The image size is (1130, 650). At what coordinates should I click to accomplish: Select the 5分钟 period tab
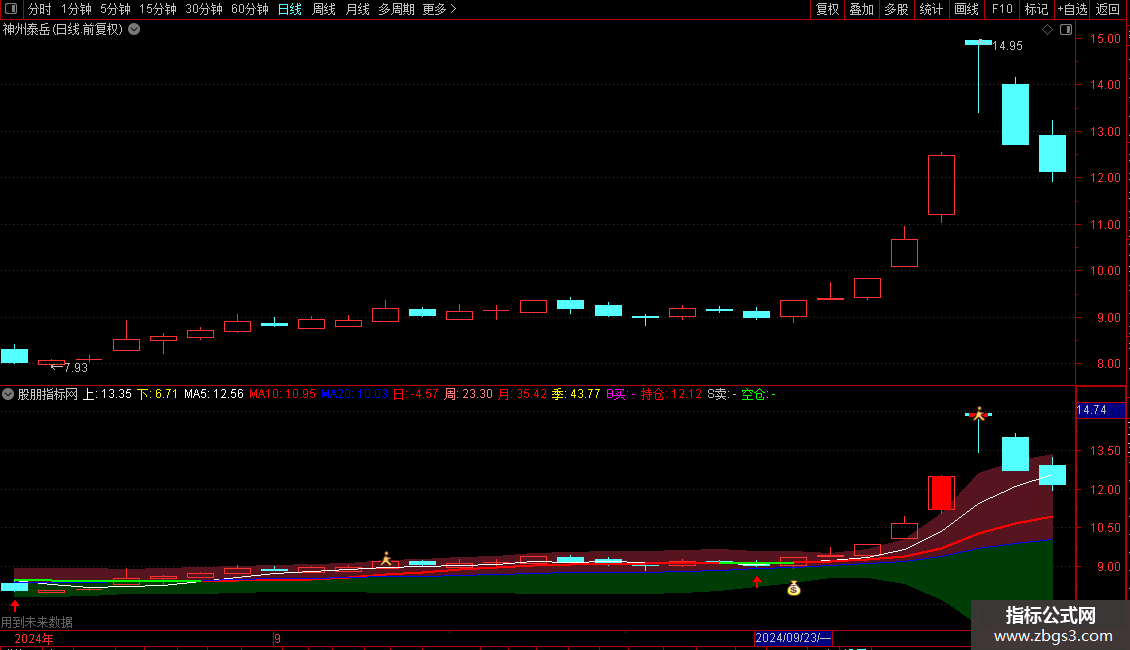tap(115, 9)
